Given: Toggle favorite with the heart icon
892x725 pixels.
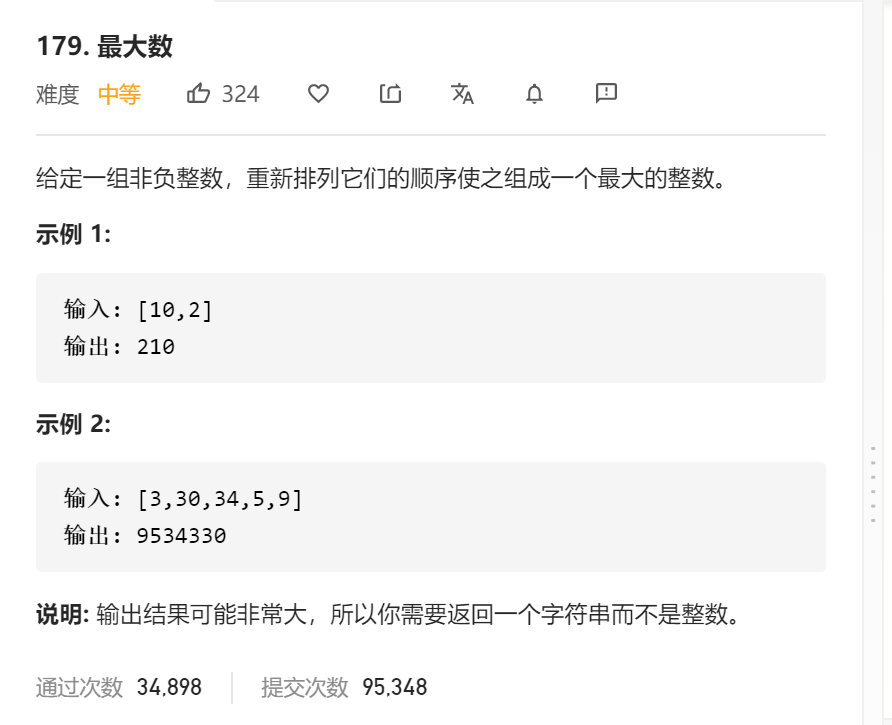Looking at the screenshot, I should [x=317, y=93].
